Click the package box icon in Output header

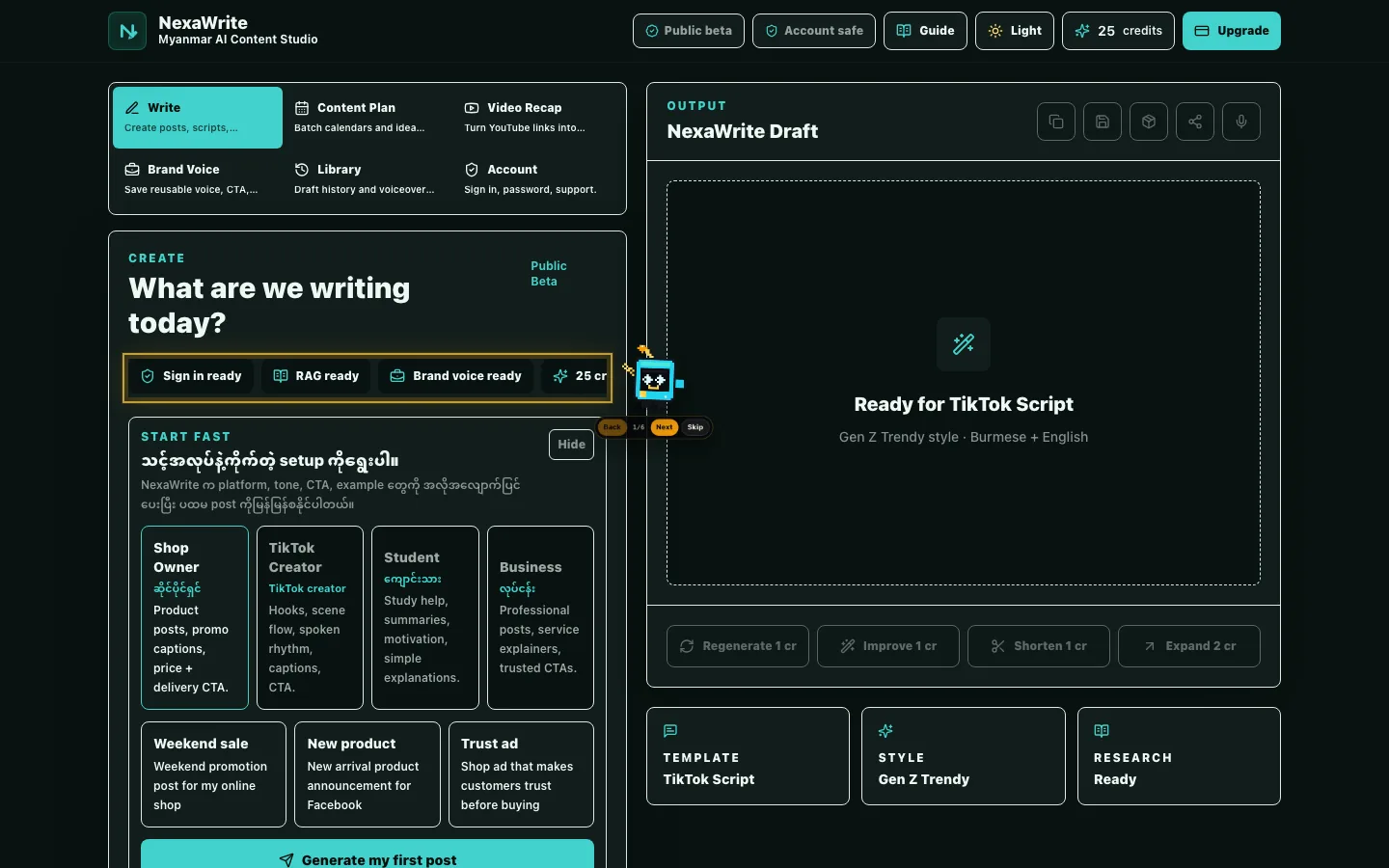point(1149,122)
